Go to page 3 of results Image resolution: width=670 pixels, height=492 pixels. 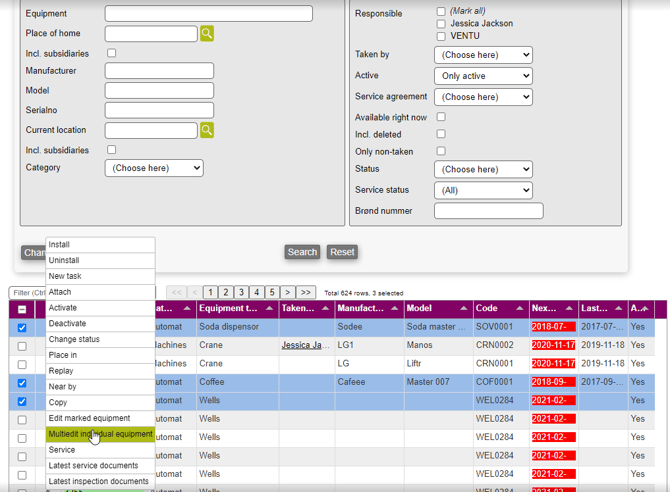coord(241,292)
